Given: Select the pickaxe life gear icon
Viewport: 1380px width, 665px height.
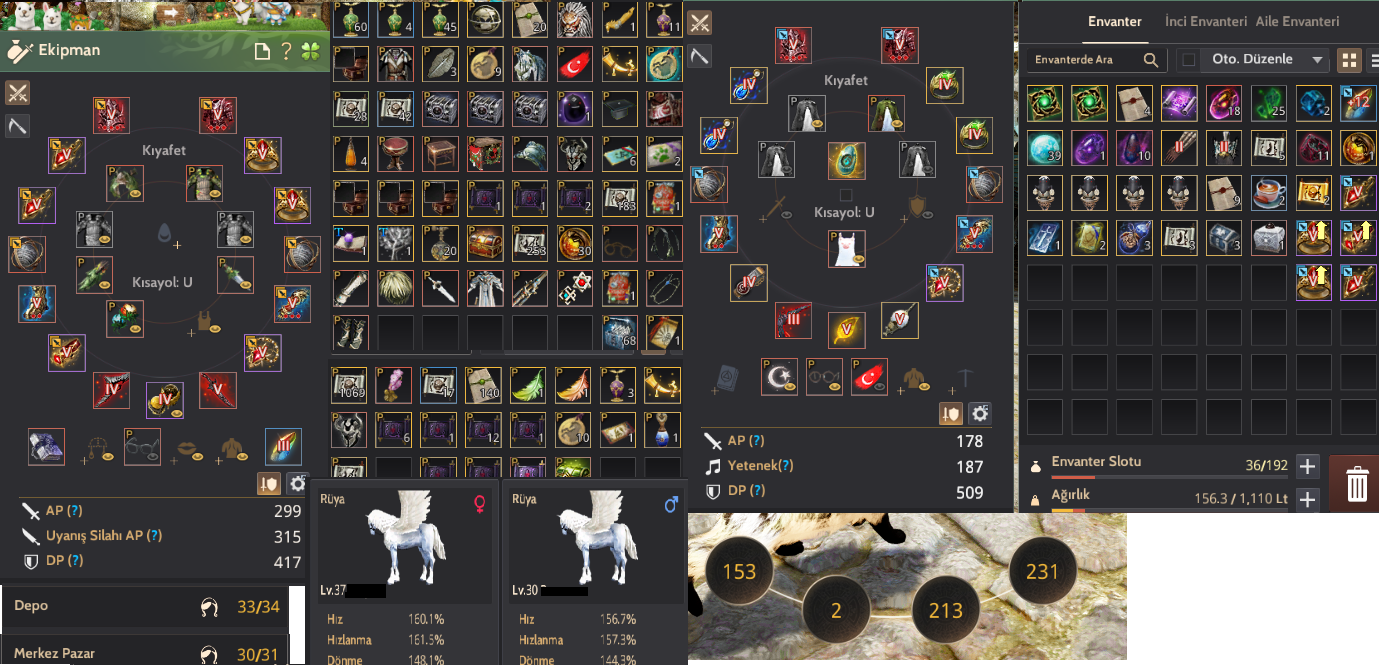Looking at the screenshot, I should 17,125.
